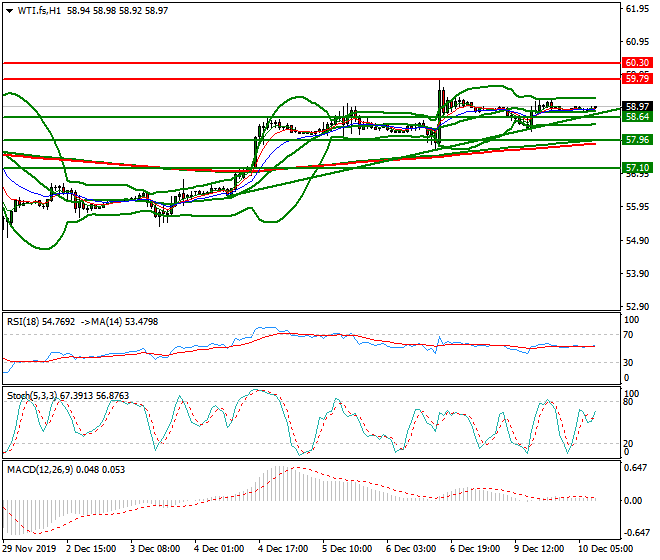Select the 60.30 red resistance price tag

tap(637, 62)
